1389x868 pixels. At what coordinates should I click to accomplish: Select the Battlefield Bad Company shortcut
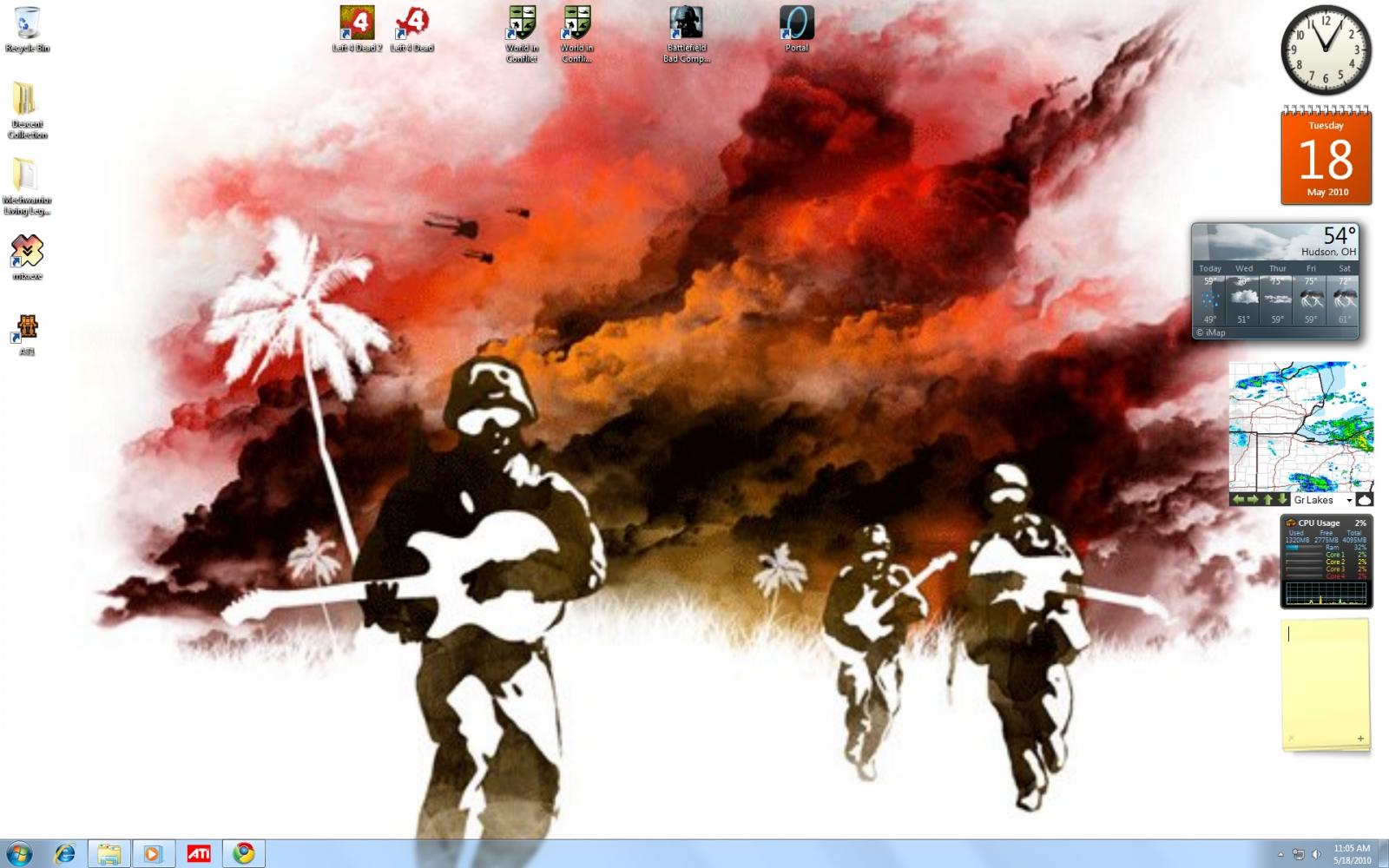click(x=687, y=34)
